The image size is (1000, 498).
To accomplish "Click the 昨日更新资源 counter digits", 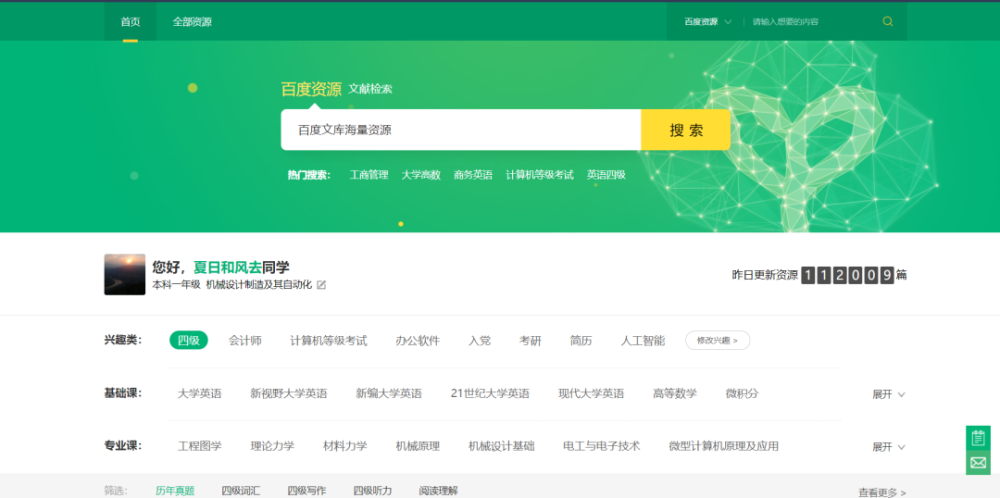I will pos(848,275).
